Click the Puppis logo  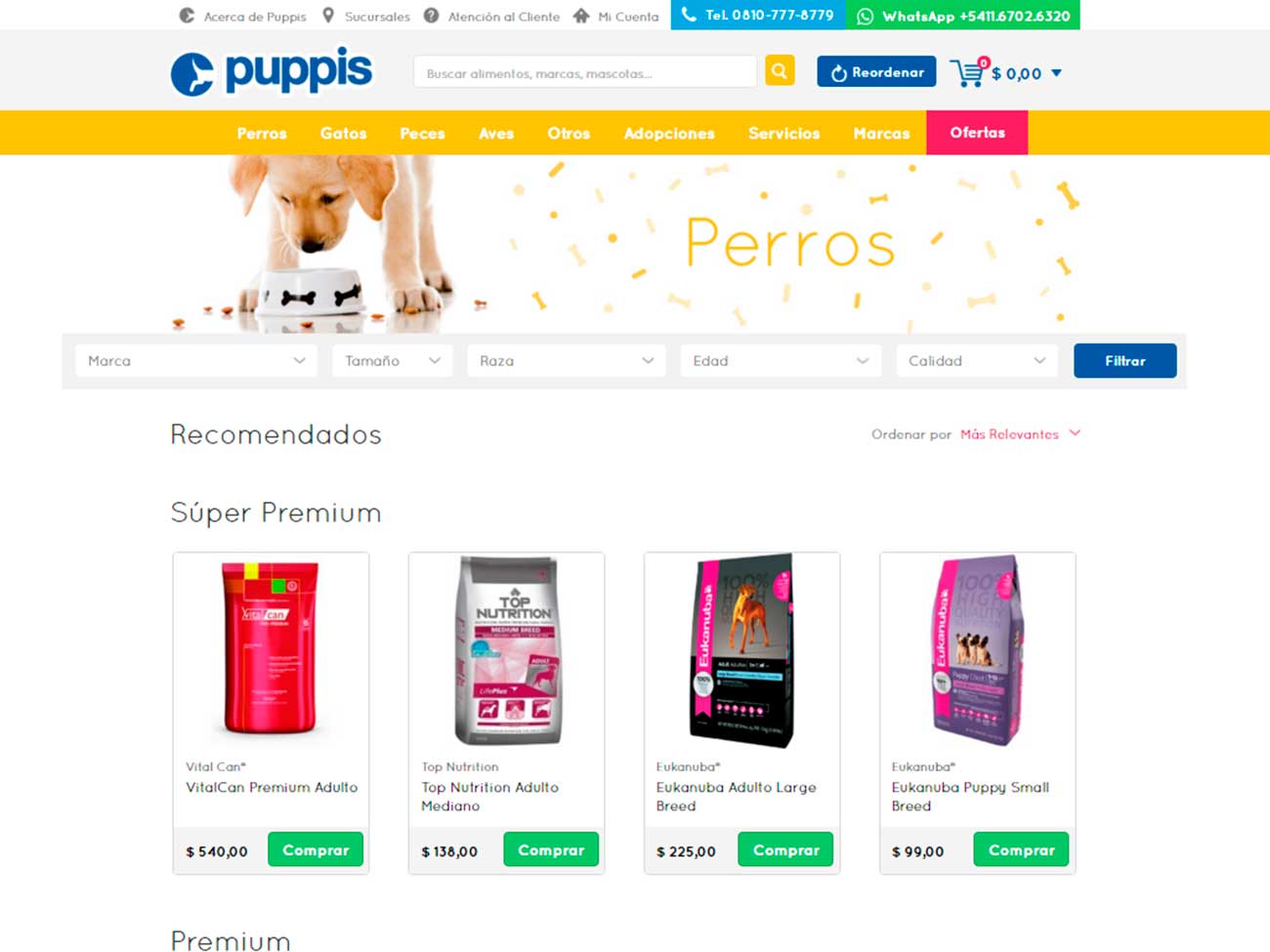click(272, 71)
